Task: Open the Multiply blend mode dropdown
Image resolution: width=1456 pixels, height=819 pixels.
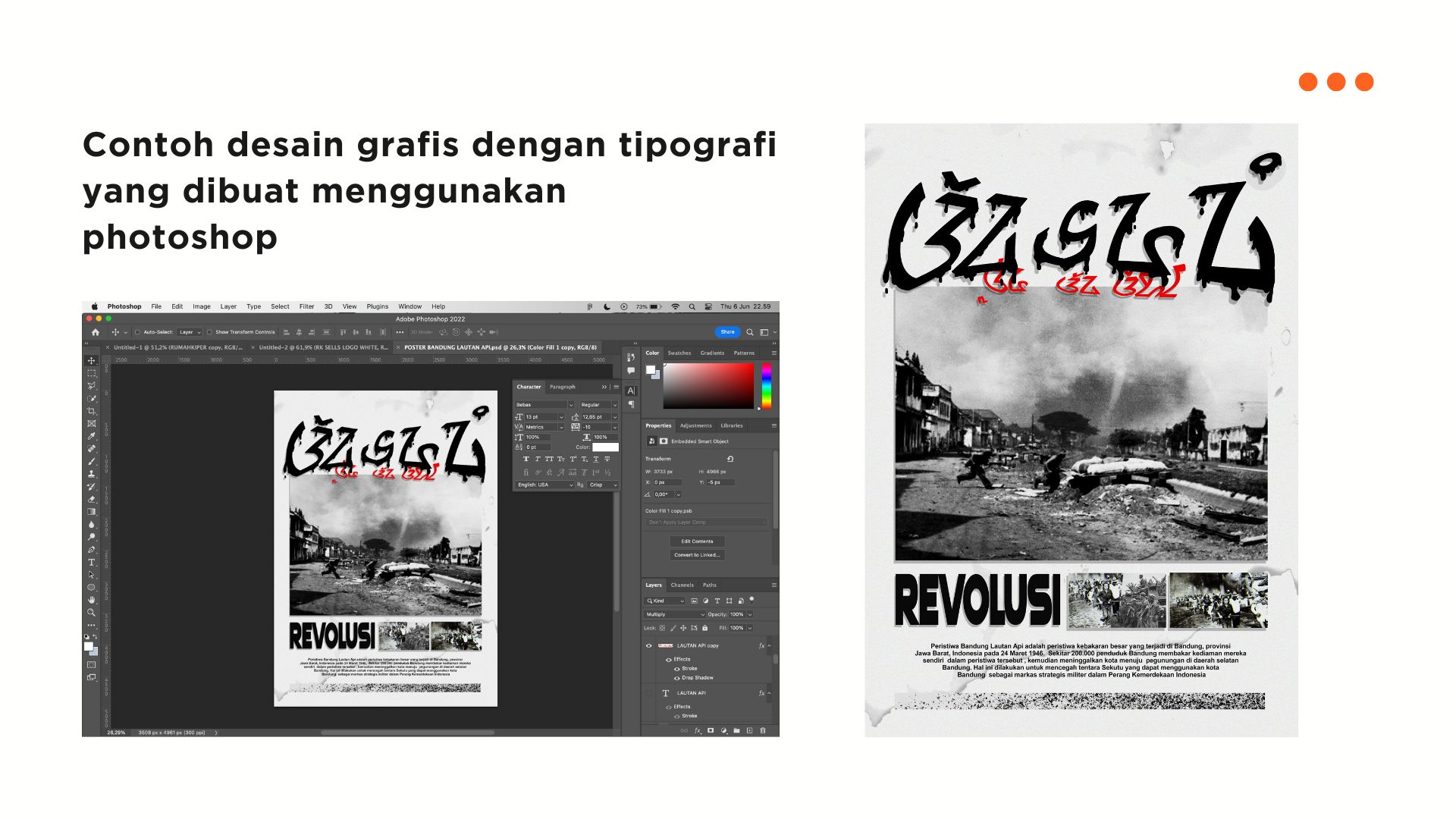Action: click(x=674, y=614)
